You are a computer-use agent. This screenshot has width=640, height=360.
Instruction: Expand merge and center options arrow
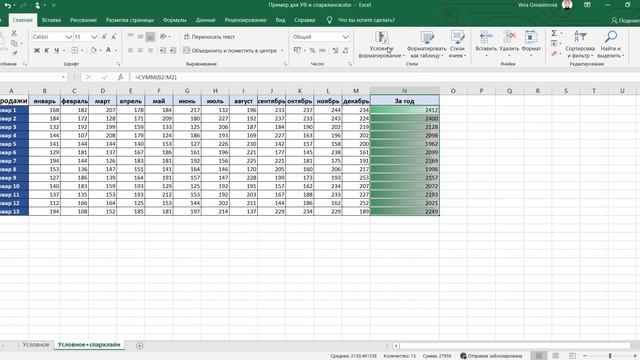[282, 50]
